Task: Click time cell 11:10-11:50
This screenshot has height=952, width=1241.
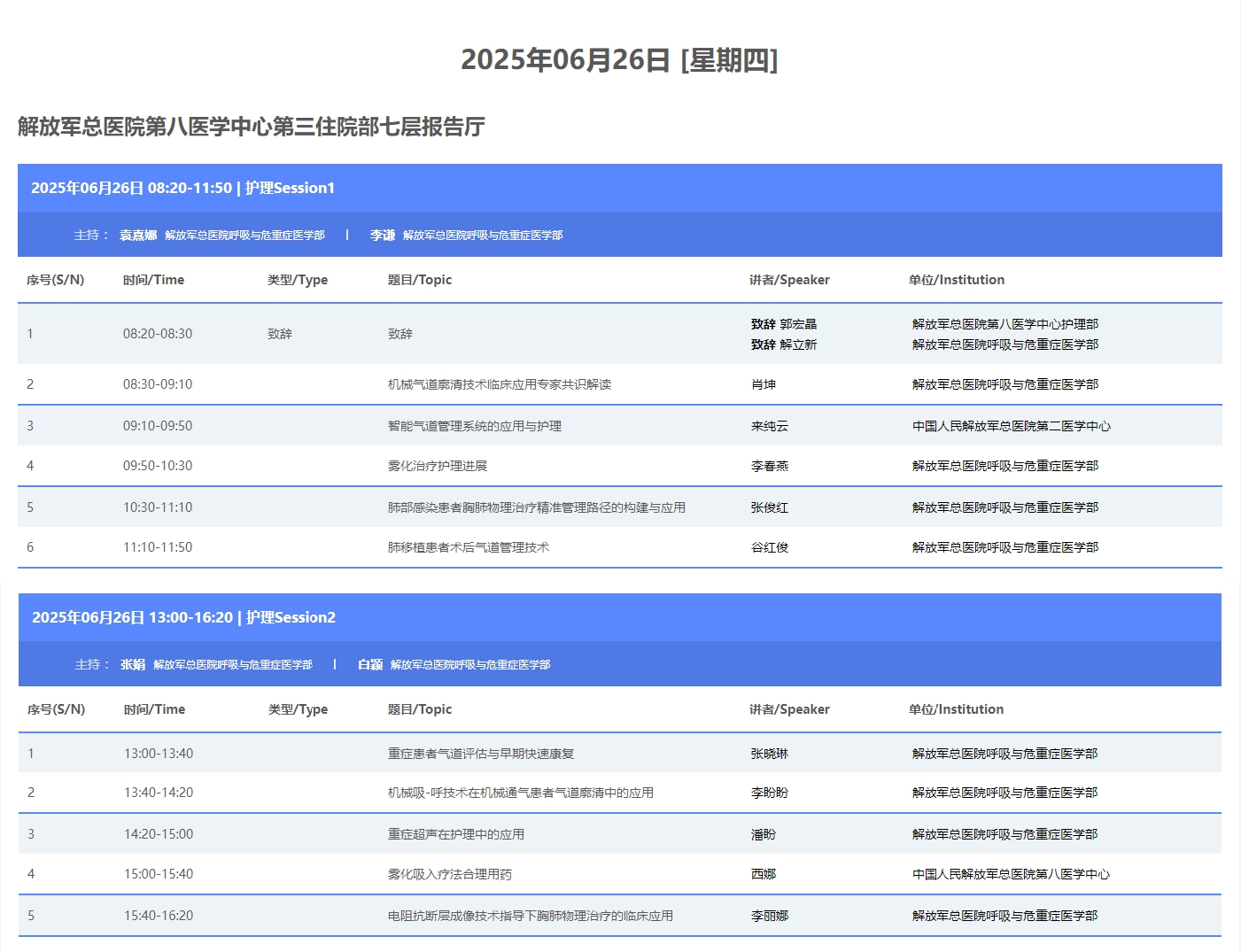Action: (158, 547)
